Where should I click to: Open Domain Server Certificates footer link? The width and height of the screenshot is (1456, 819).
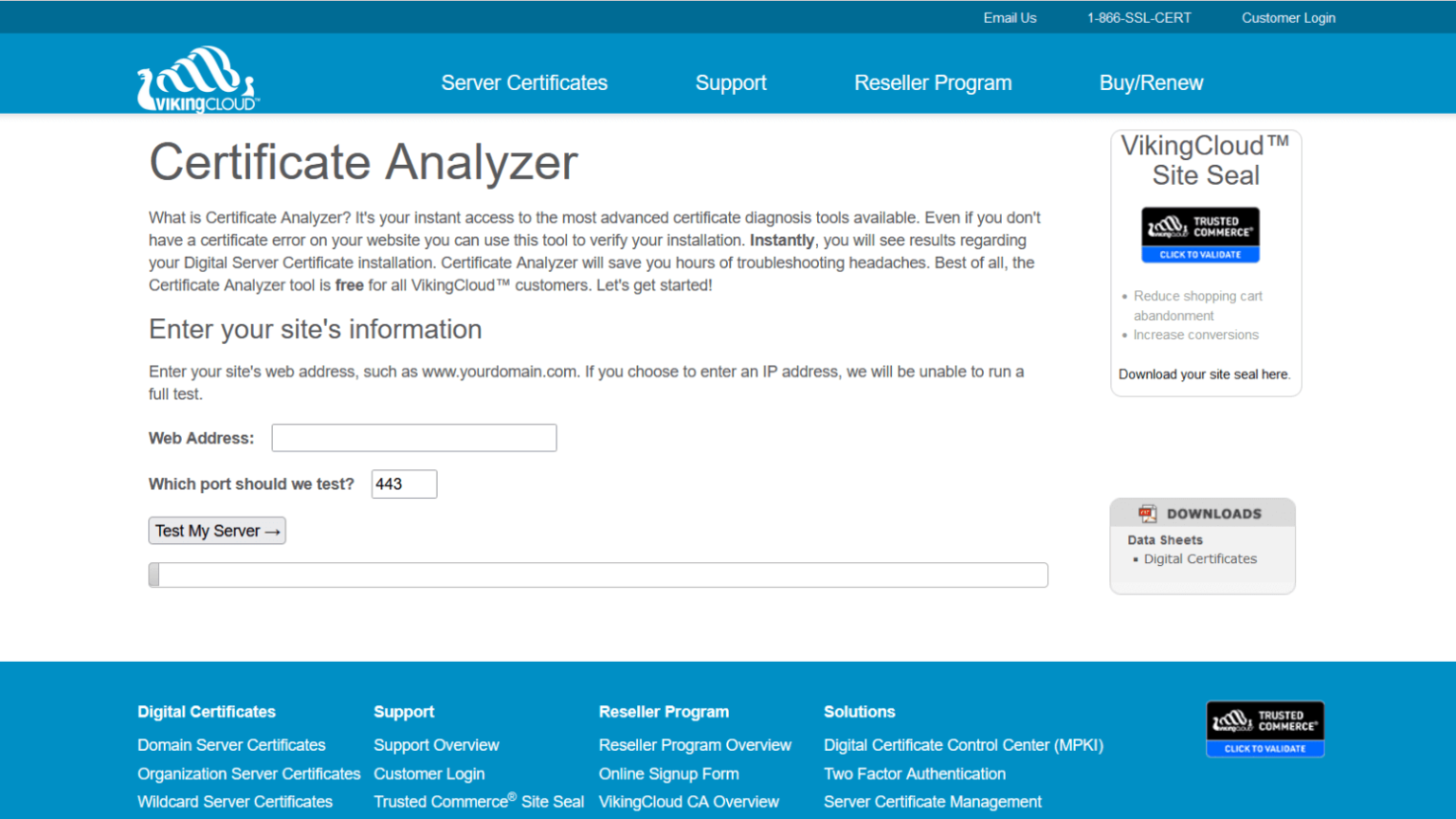(231, 745)
